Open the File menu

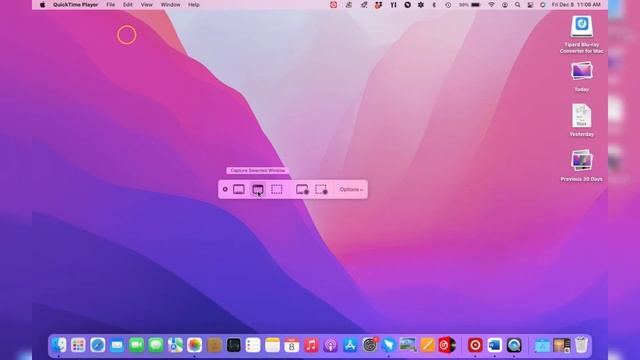(111, 5)
